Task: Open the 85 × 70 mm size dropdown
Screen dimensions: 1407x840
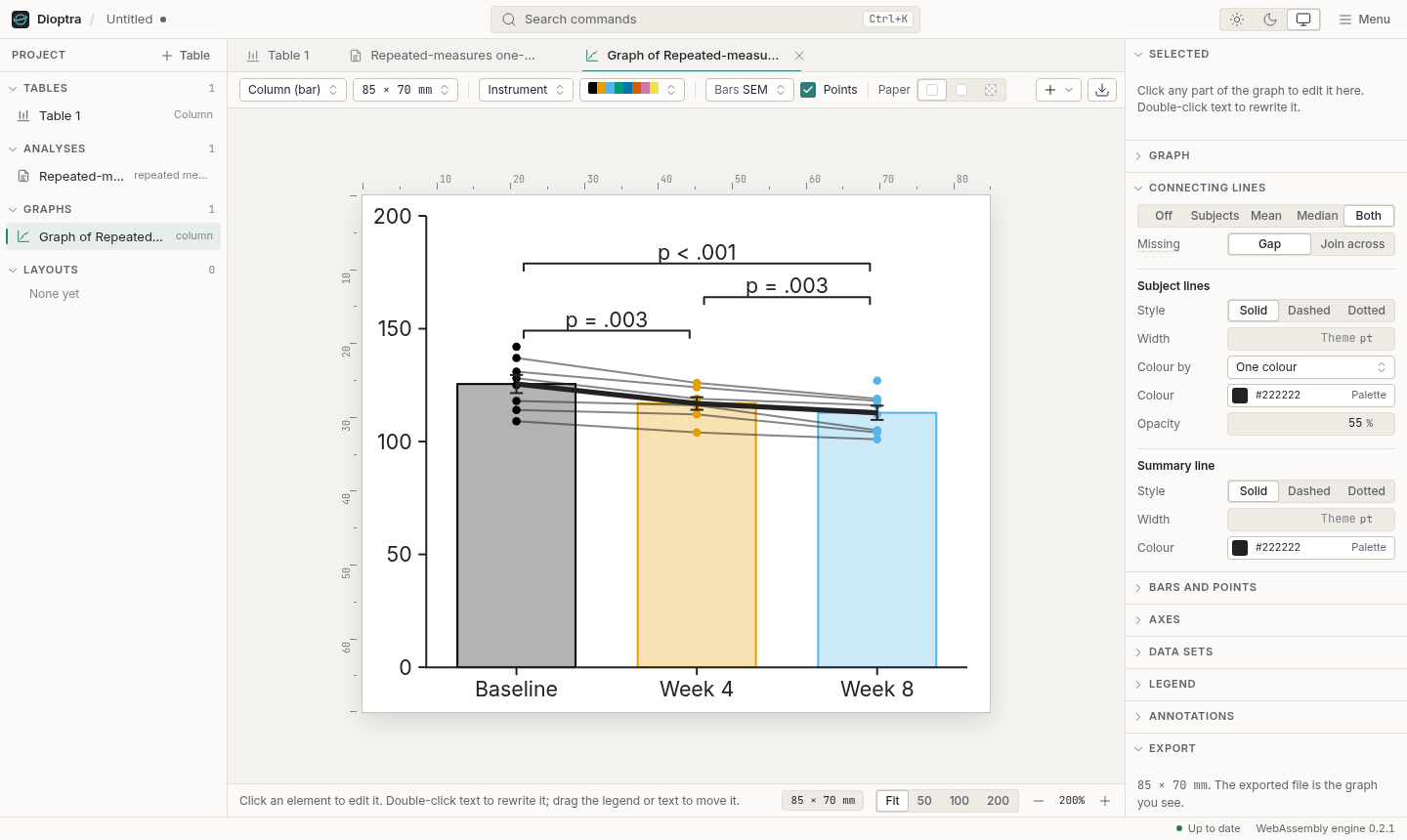Action: coord(405,90)
